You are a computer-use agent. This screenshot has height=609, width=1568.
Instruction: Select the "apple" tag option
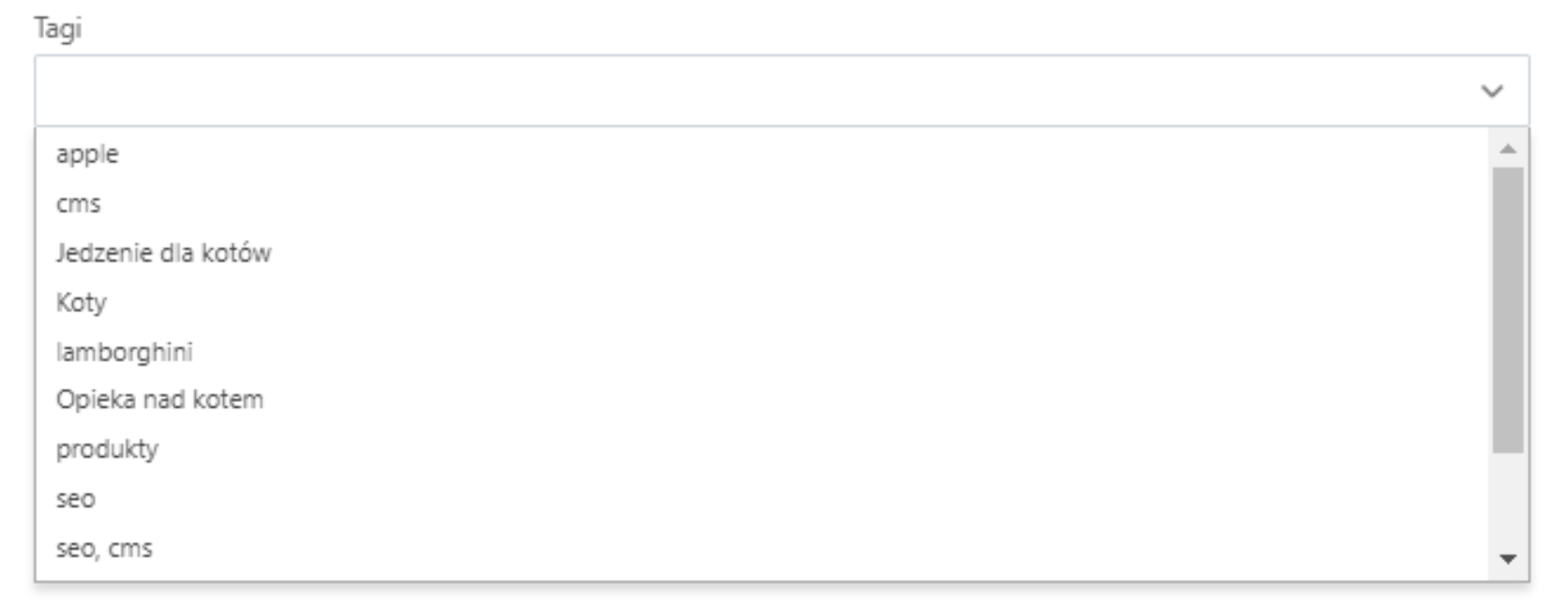[87, 155]
